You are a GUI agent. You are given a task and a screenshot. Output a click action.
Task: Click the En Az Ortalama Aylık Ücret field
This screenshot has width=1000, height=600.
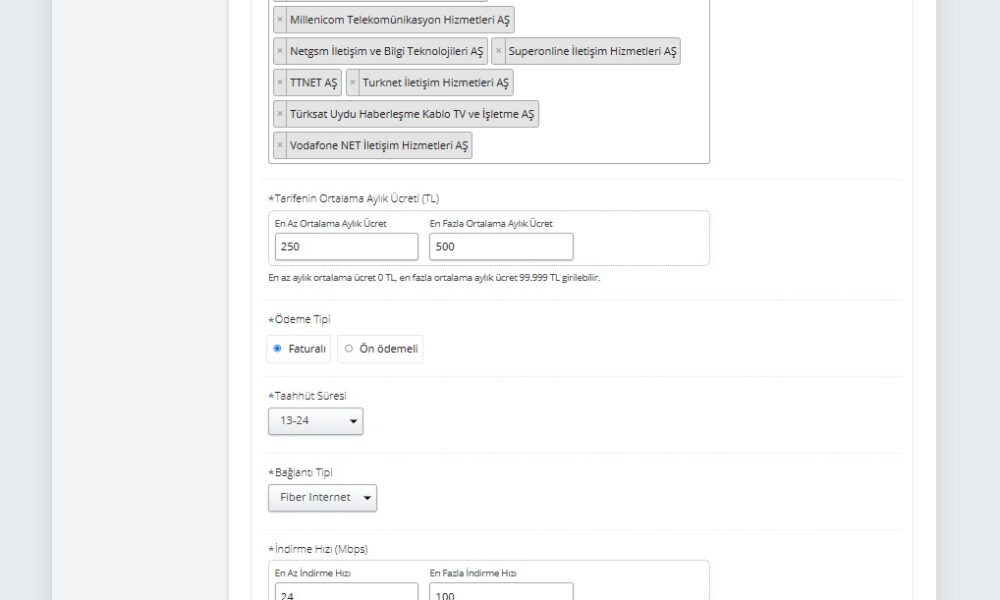(x=346, y=247)
